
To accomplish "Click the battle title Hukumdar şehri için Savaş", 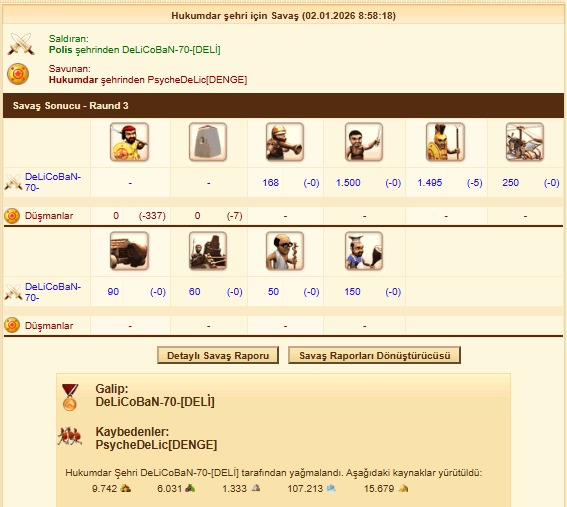I will click(x=235, y=16).
